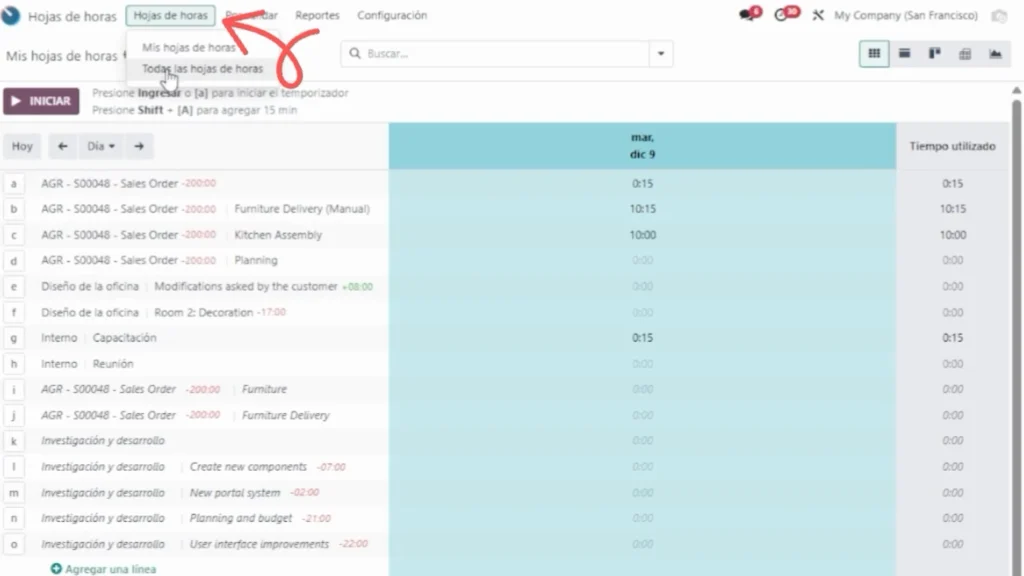
Task: Switch to graph view
Action: click(995, 54)
